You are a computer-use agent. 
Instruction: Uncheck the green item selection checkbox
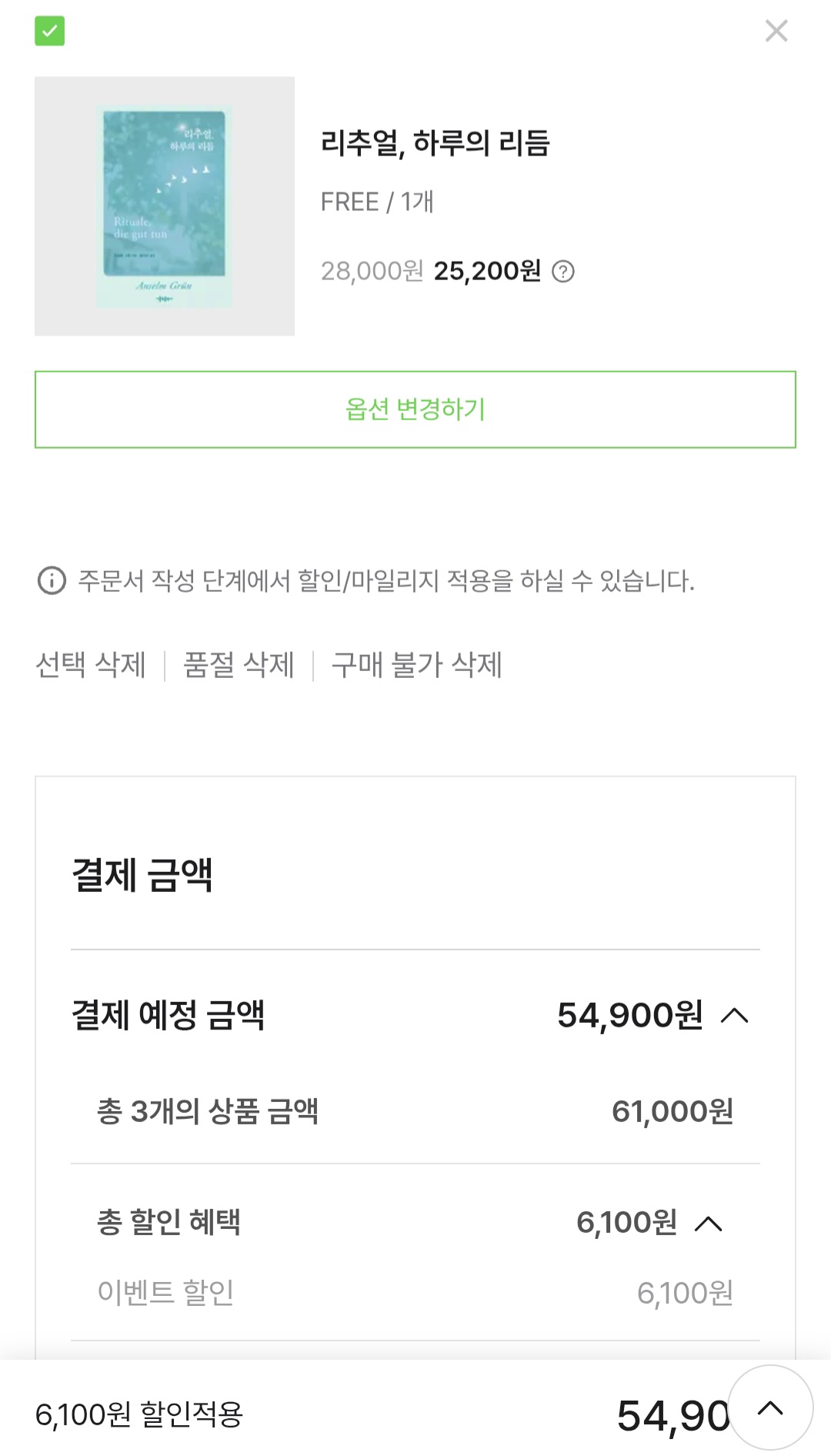point(49,31)
